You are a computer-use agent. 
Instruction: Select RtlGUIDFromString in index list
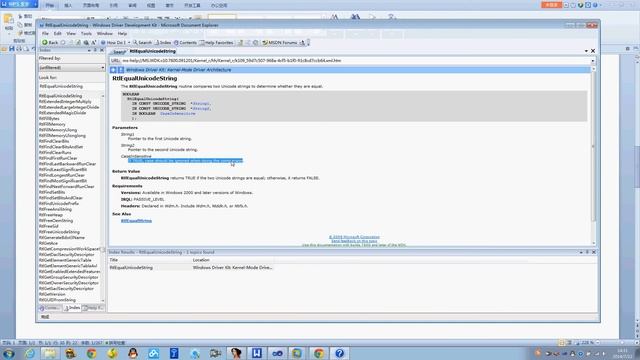pos(57,300)
